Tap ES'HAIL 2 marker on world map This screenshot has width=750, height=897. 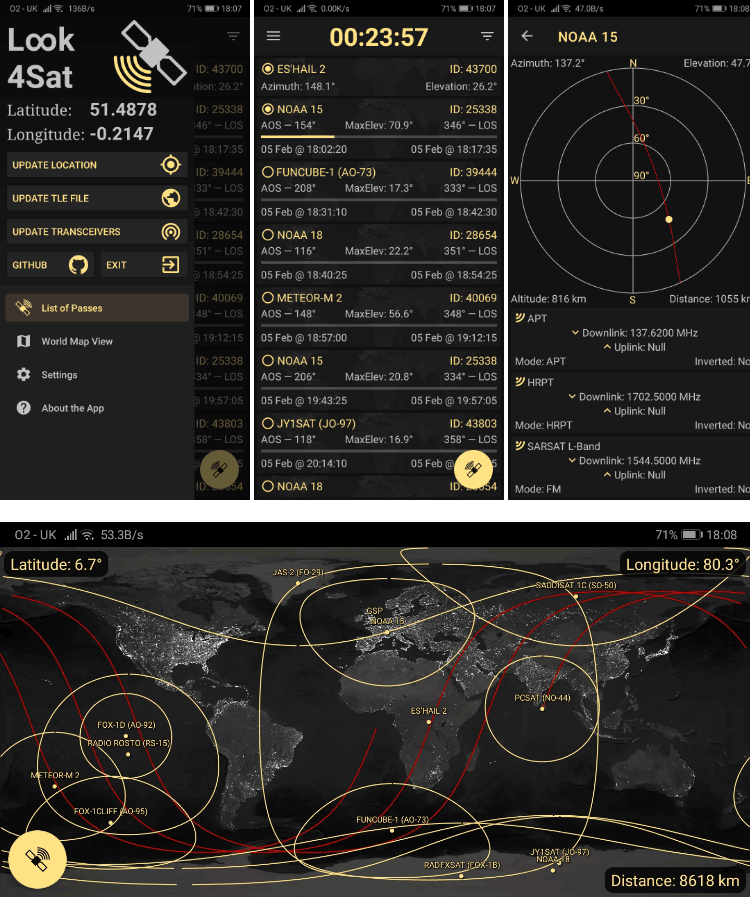point(428,722)
